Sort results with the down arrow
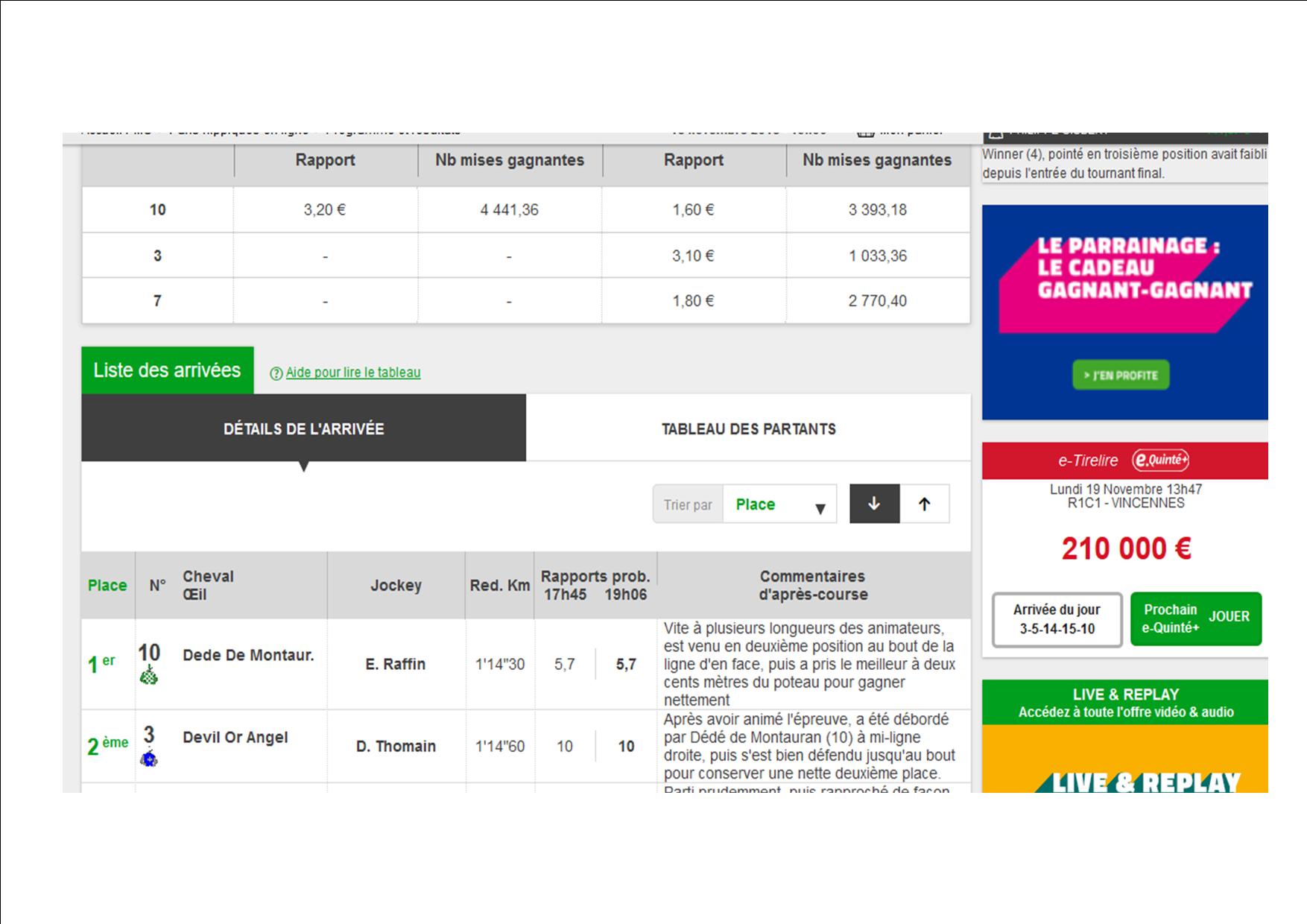The height and width of the screenshot is (924, 1307). 874,504
